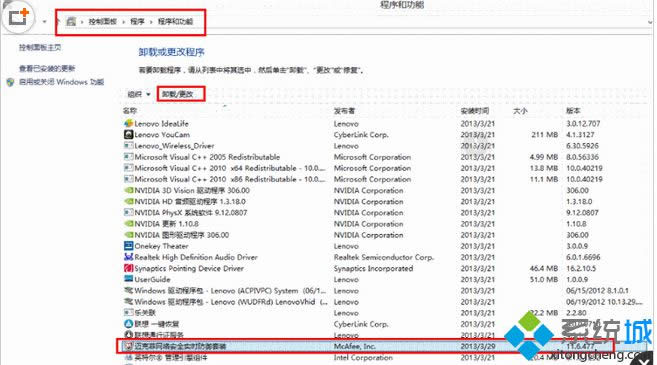Click the size value '211 MB'
657x365 pixels.
coord(544,135)
